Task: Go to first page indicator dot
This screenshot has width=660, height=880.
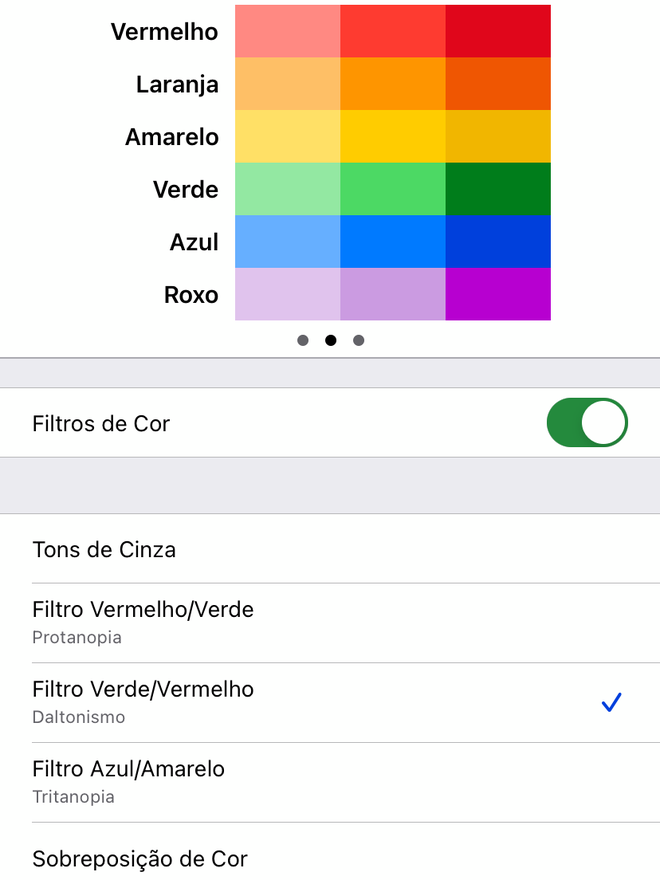Action: pos(302,340)
